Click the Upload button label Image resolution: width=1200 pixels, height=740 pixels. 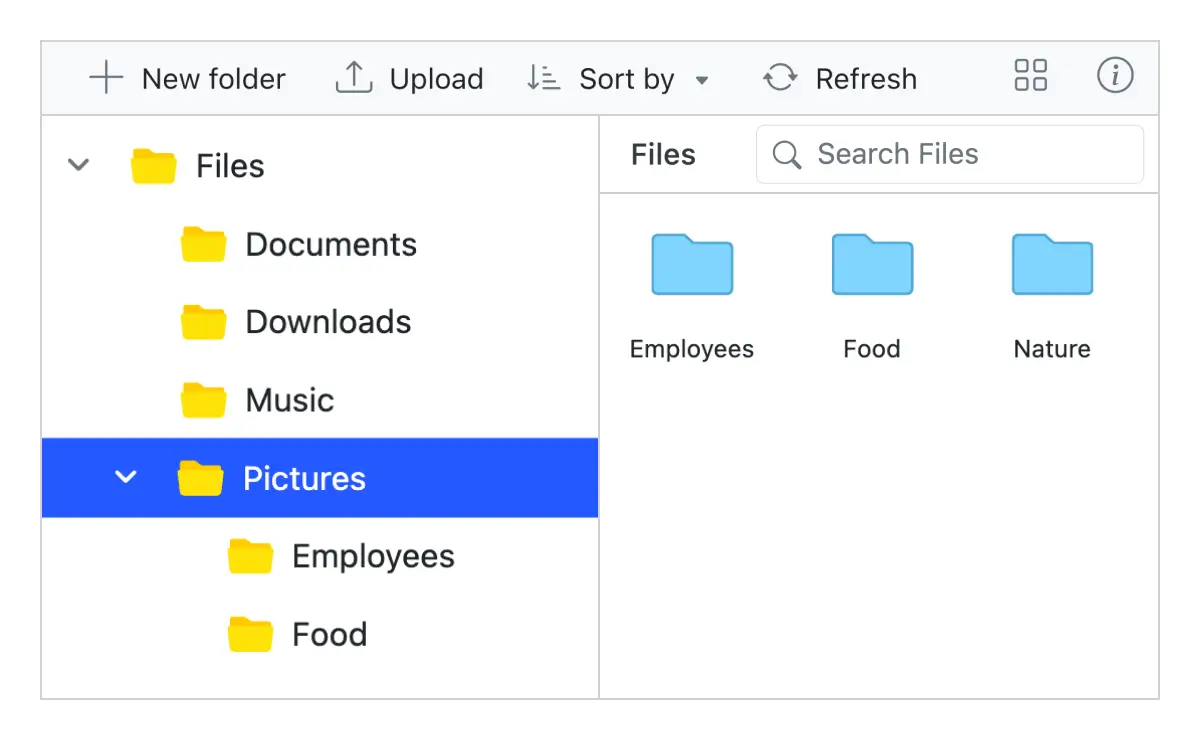[438, 78]
